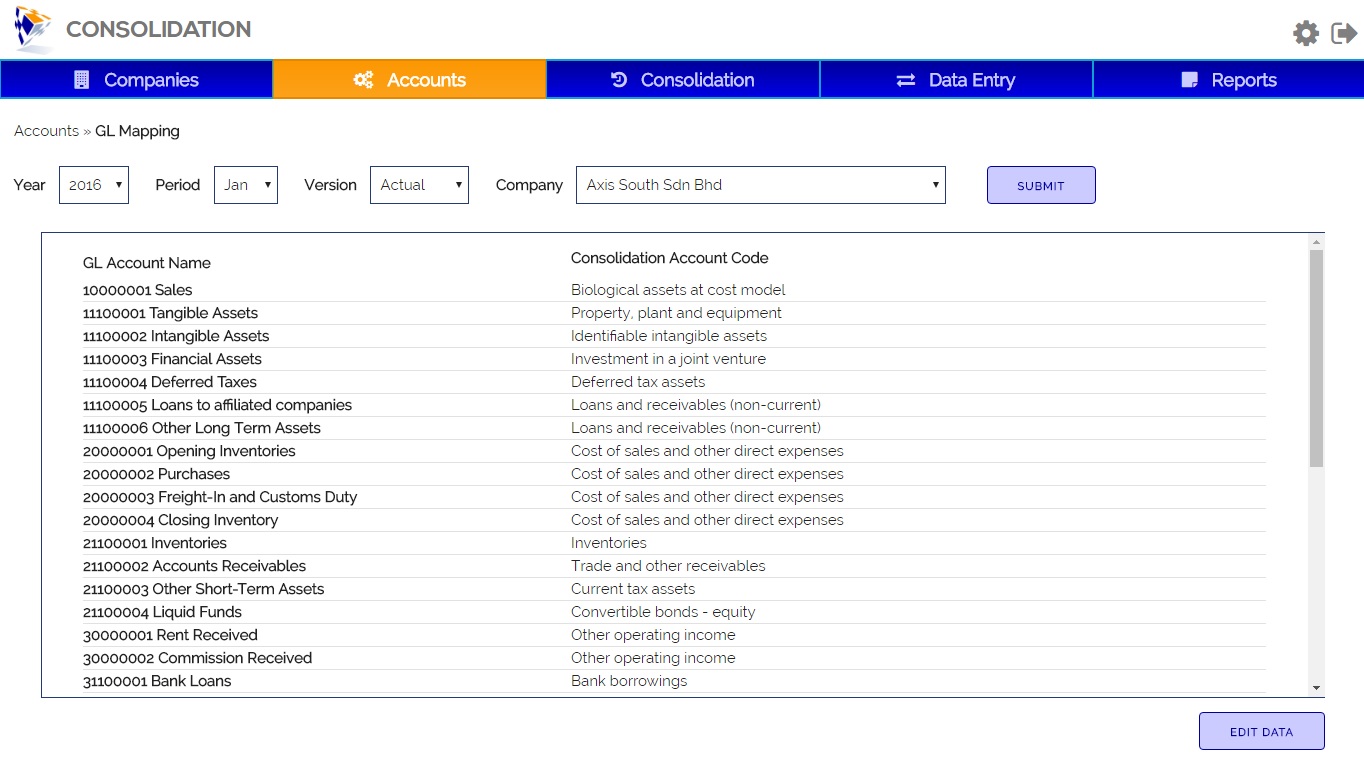Click Deferred tax assets code
The width and height of the screenshot is (1364, 766).
(638, 382)
